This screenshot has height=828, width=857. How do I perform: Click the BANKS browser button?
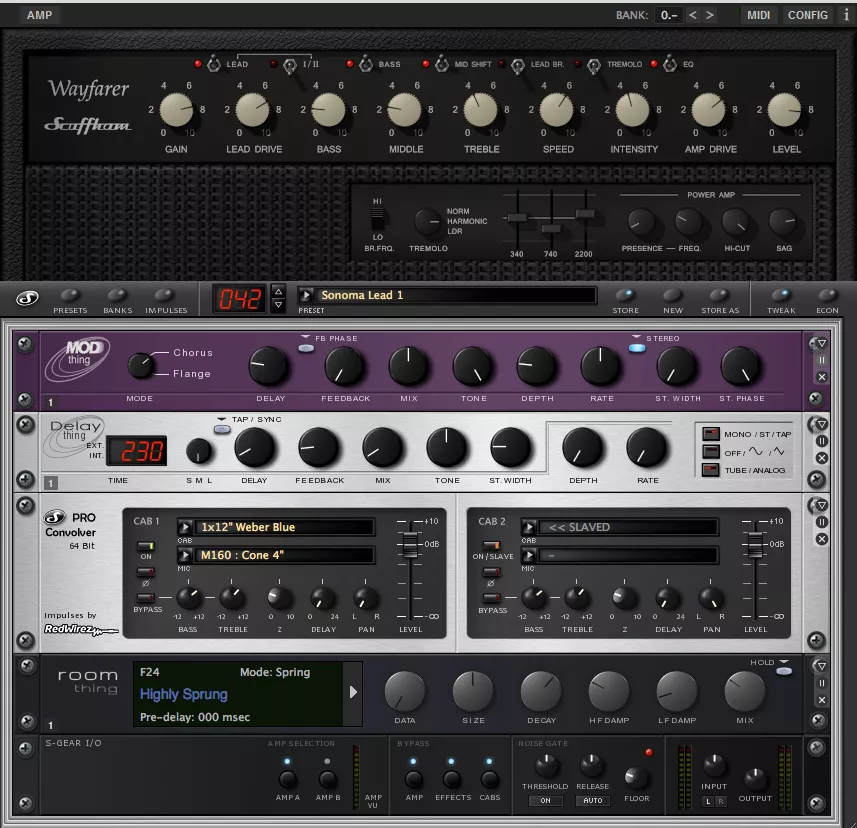[x=116, y=296]
